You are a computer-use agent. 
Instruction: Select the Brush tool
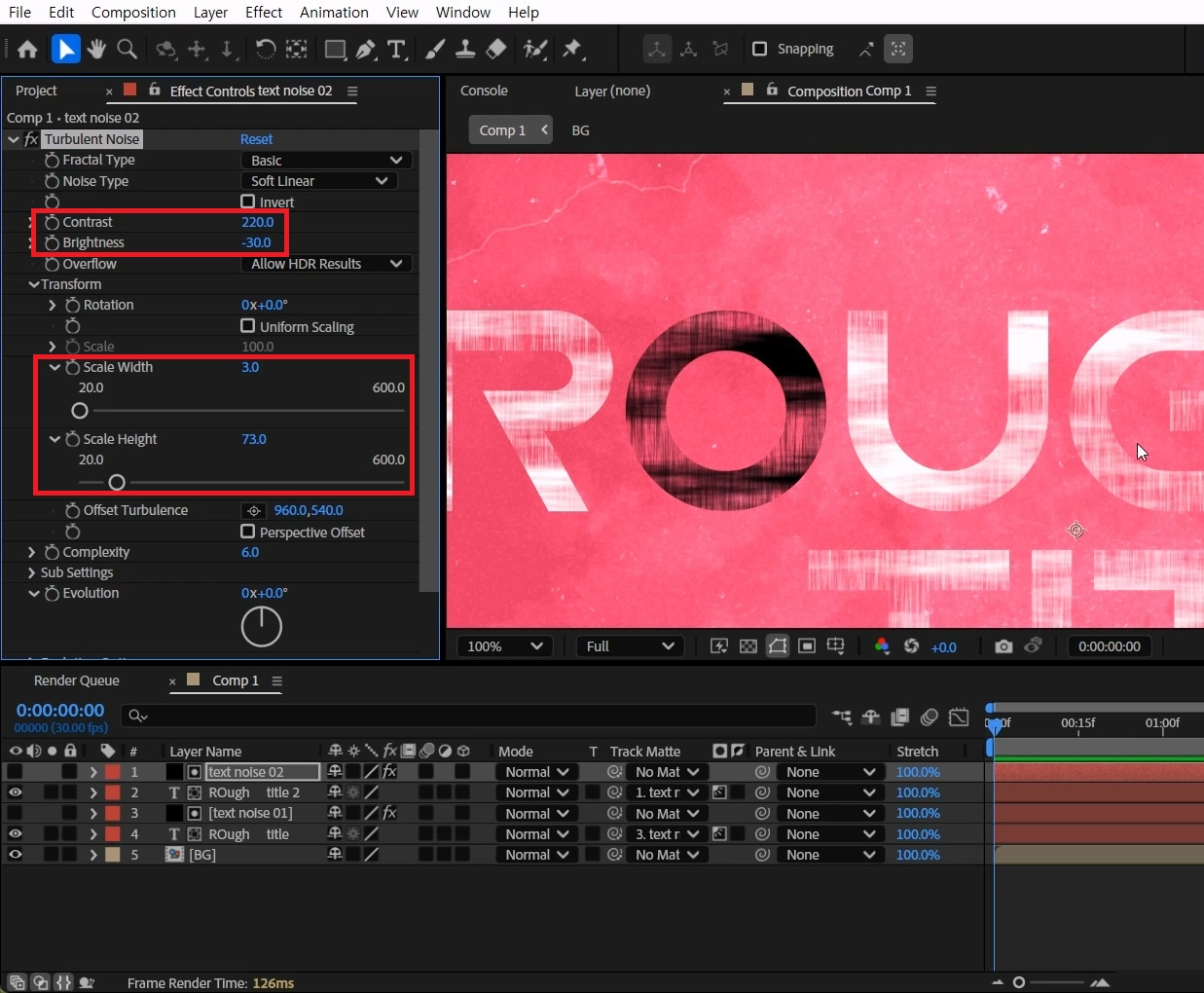(x=435, y=49)
